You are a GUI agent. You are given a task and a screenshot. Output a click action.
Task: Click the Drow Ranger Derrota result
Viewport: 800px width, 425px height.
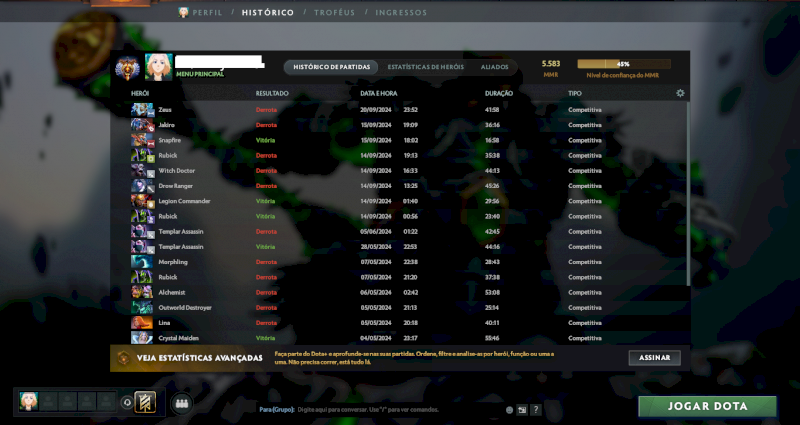coord(266,186)
